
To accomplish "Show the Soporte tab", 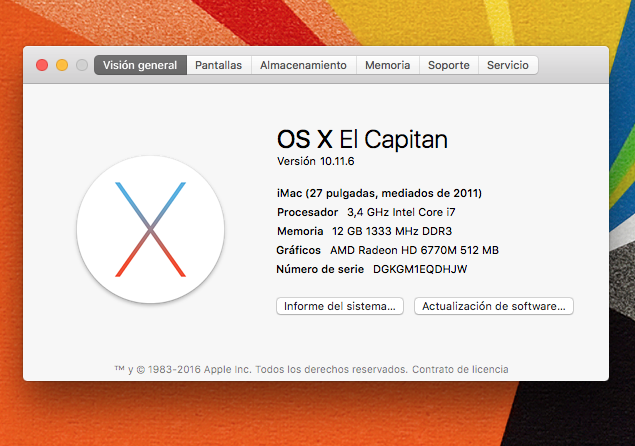I will click(448, 65).
